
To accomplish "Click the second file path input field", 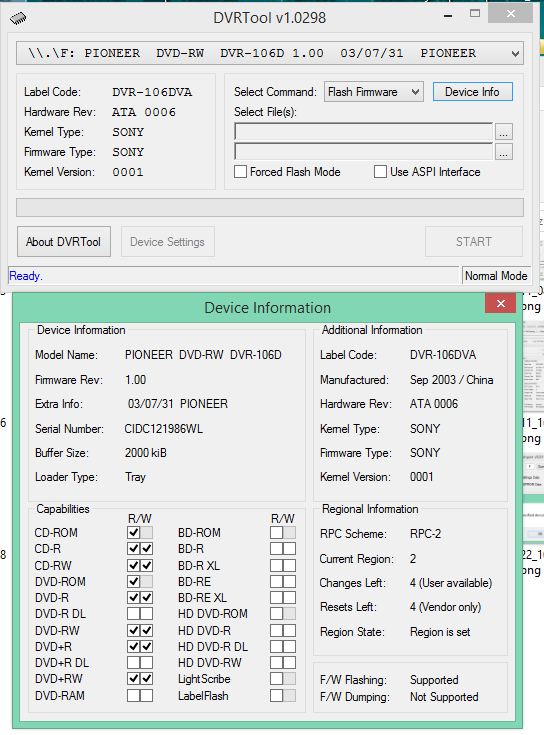I will 364,152.
